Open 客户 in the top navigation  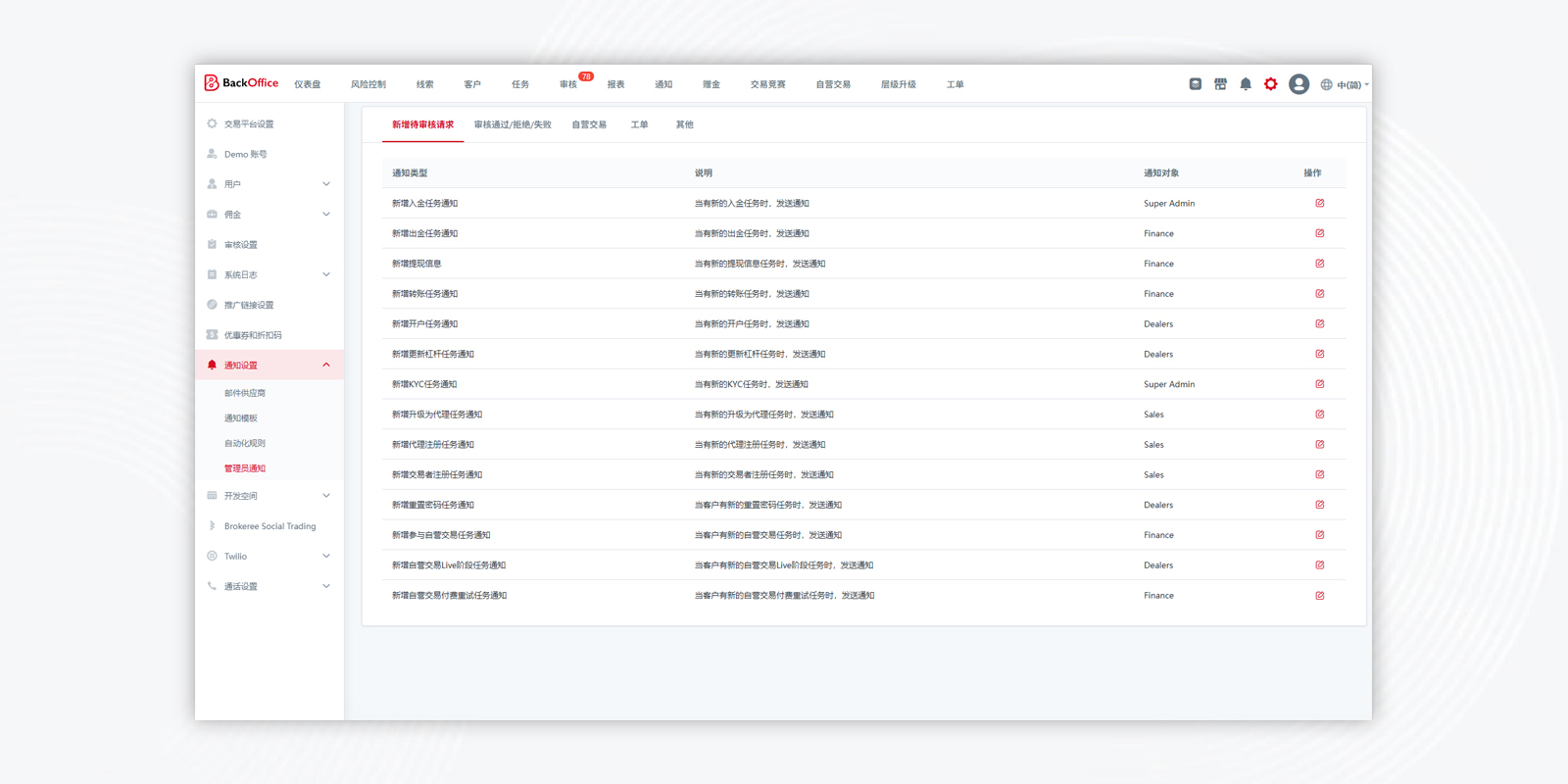[472, 84]
